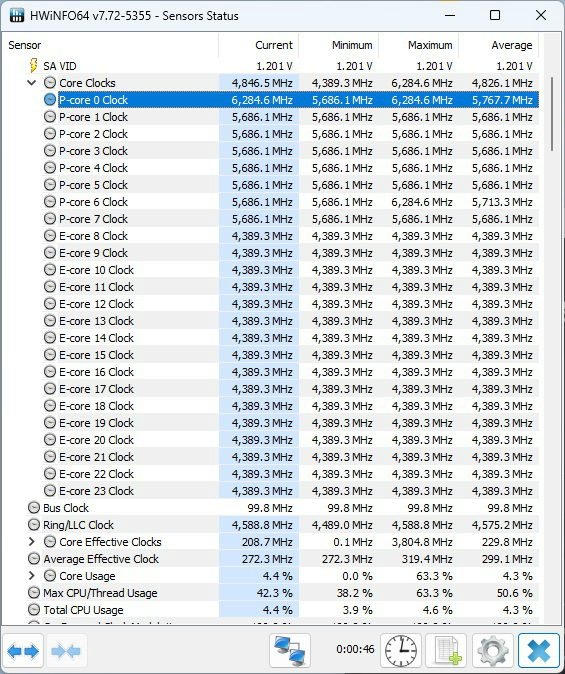This screenshot has height=674, width=565.
Task: Click the clock icon beside P-core 3 Clock
Action: coord(50,150)
